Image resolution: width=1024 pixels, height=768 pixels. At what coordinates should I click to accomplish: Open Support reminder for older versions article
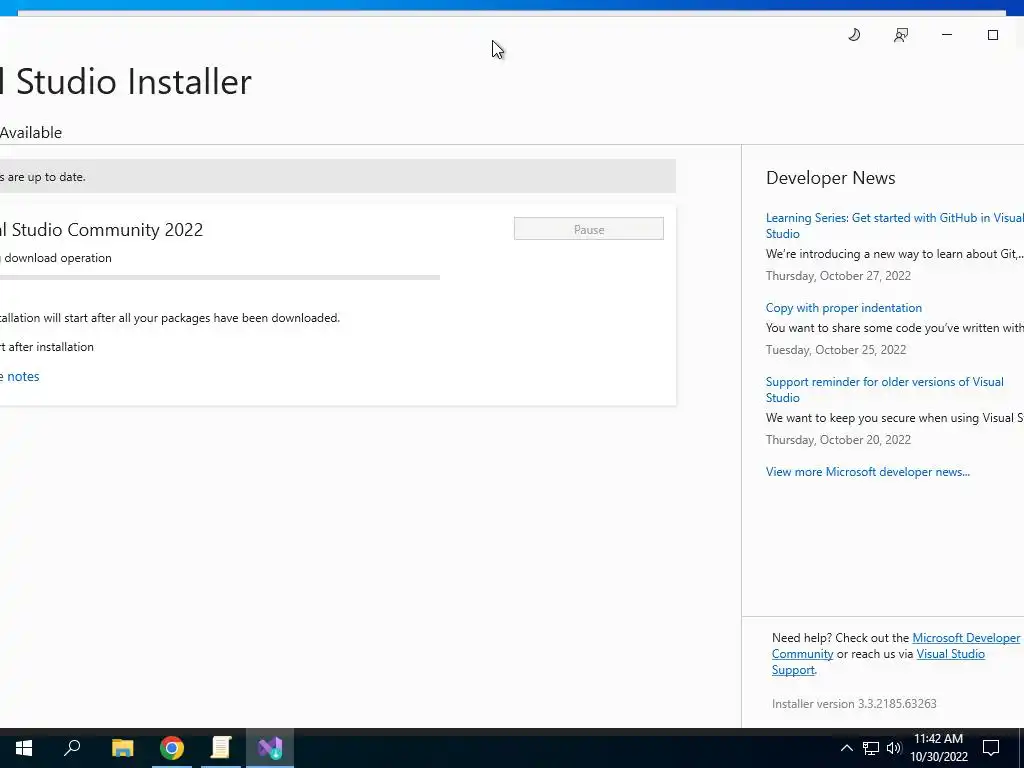(884, 390)
